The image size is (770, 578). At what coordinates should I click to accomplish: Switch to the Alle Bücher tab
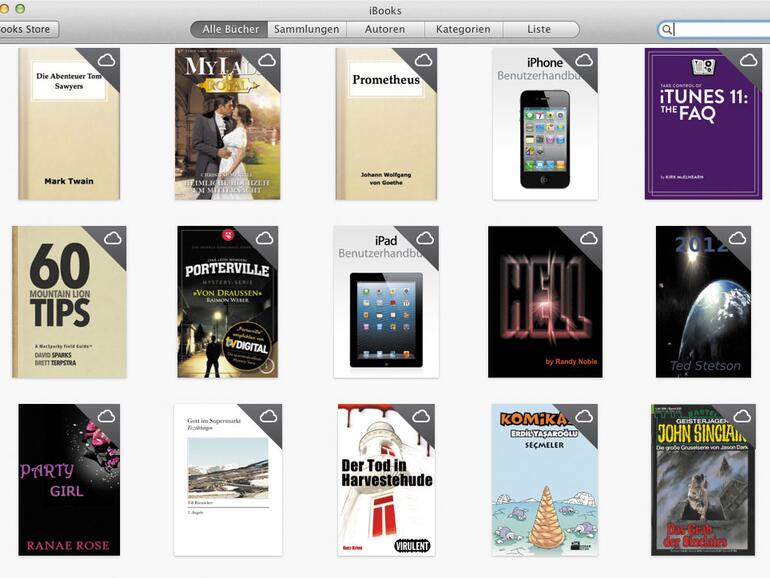pos(229,29)
